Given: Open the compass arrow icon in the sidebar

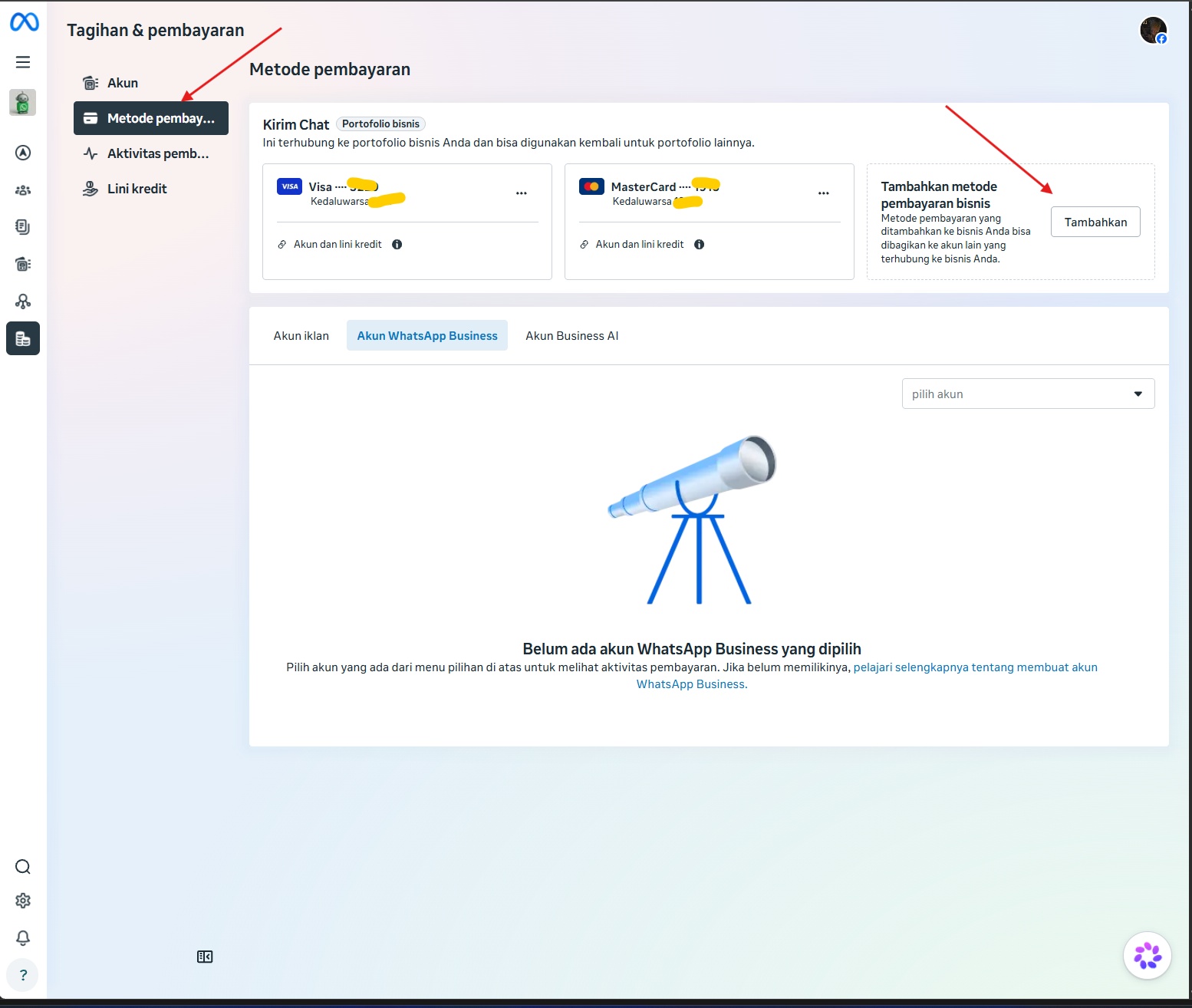Looking at the screenshot, I should click(23, 153).
